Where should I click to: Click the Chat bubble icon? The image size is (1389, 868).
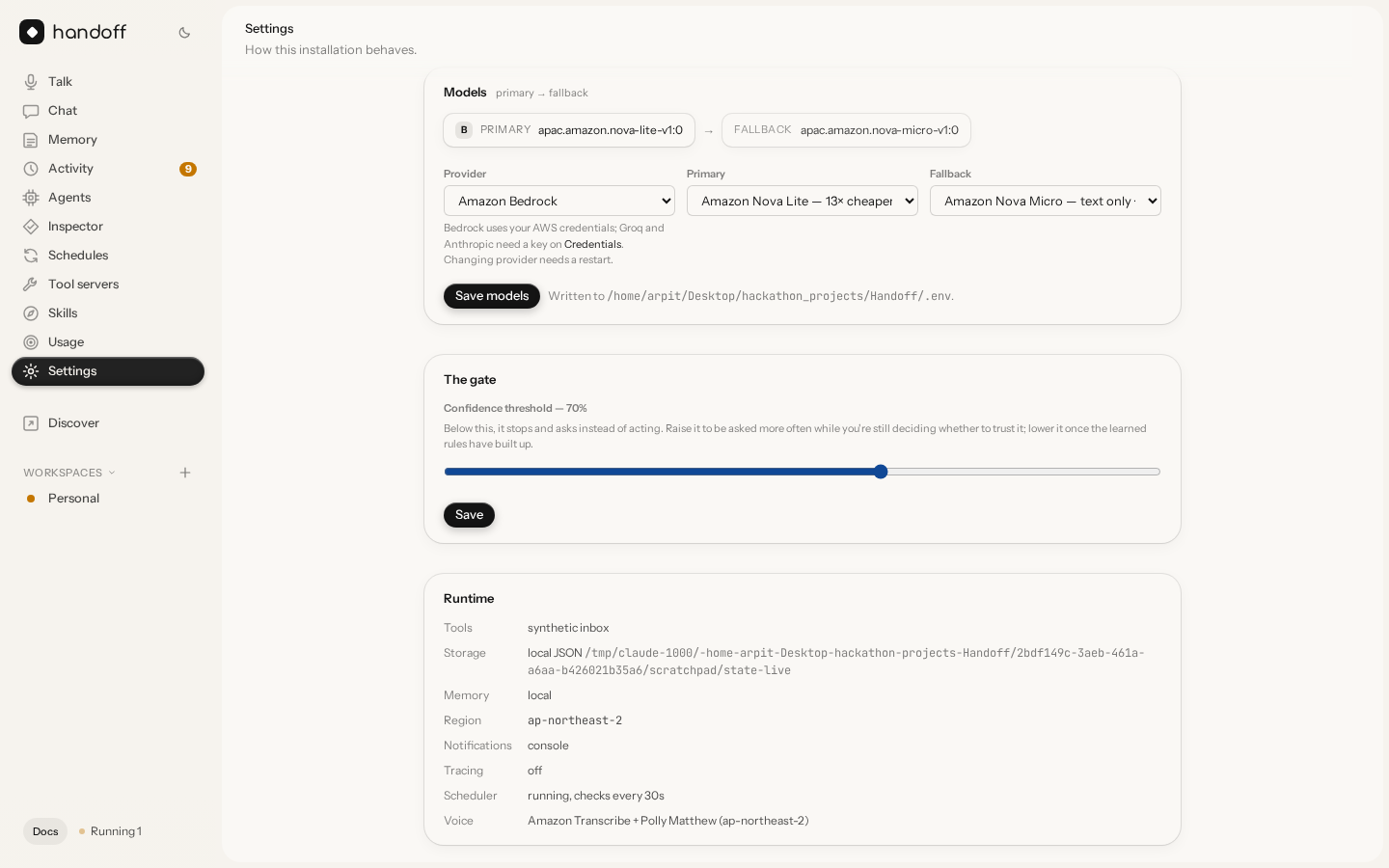click(31, 111)
